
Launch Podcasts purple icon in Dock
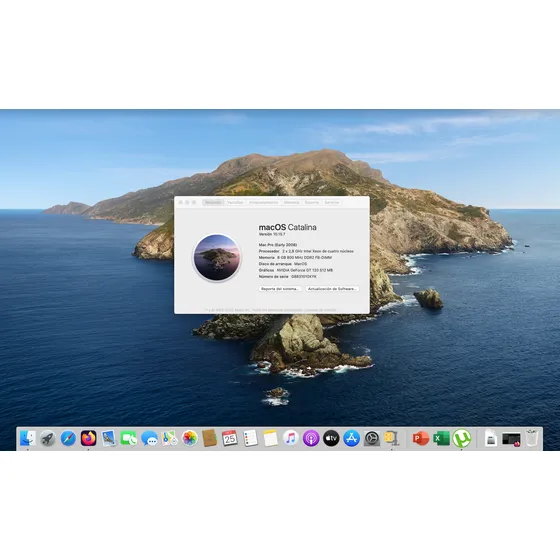[311, 438]
